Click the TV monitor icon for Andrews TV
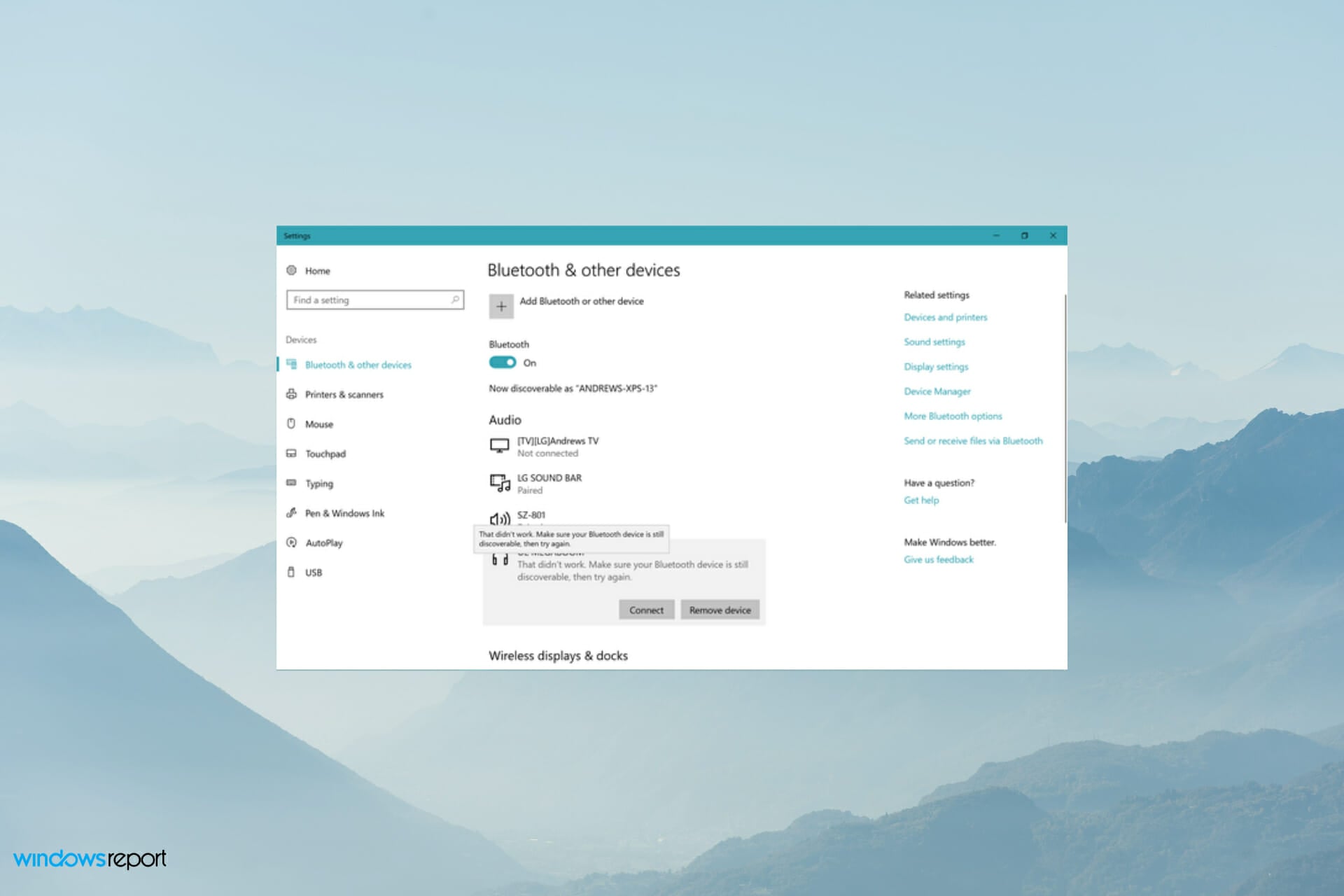The width and height of the screenshot is (1344, 896). point(499,446)
